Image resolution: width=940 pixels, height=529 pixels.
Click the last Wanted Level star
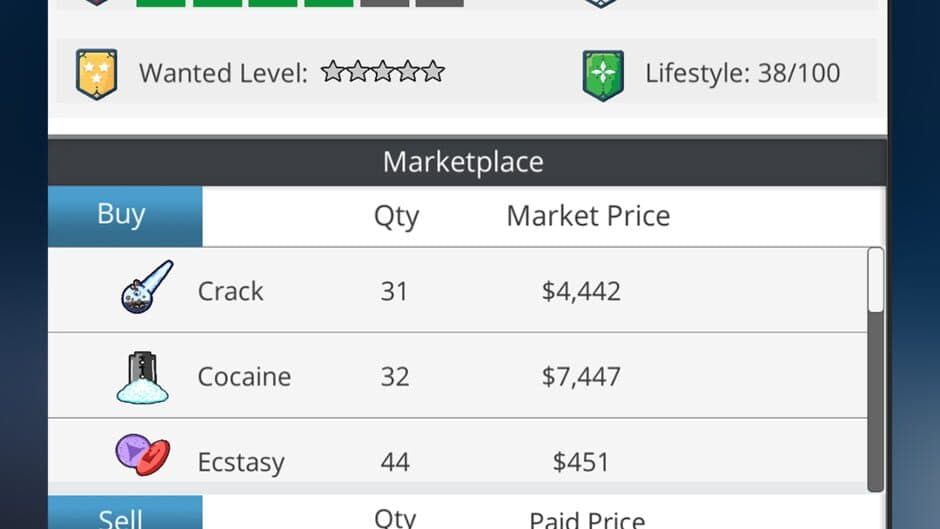[x=433, y=72]
